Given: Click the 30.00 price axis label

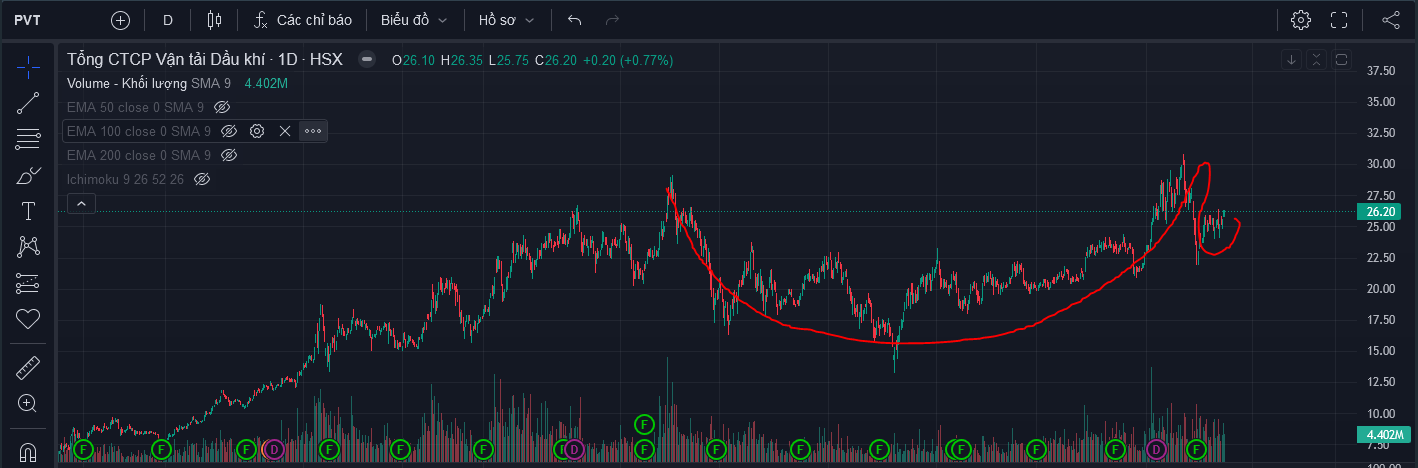Looking at the screenshot, I should (x=1381, y=164).
